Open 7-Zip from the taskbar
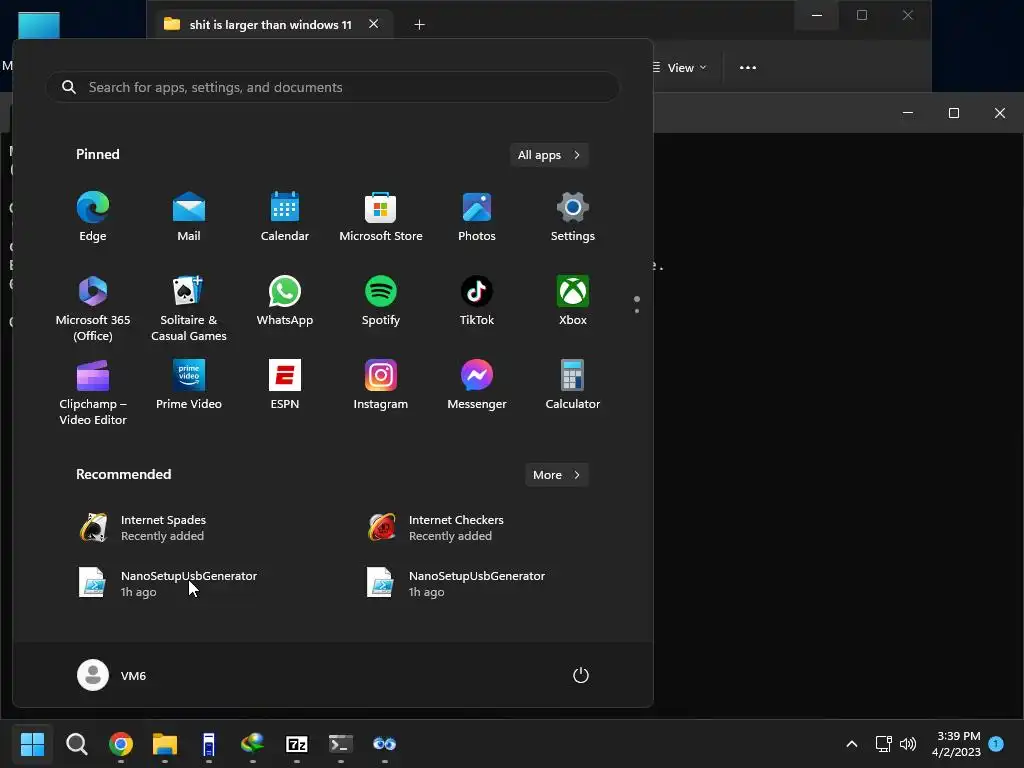 296,744
